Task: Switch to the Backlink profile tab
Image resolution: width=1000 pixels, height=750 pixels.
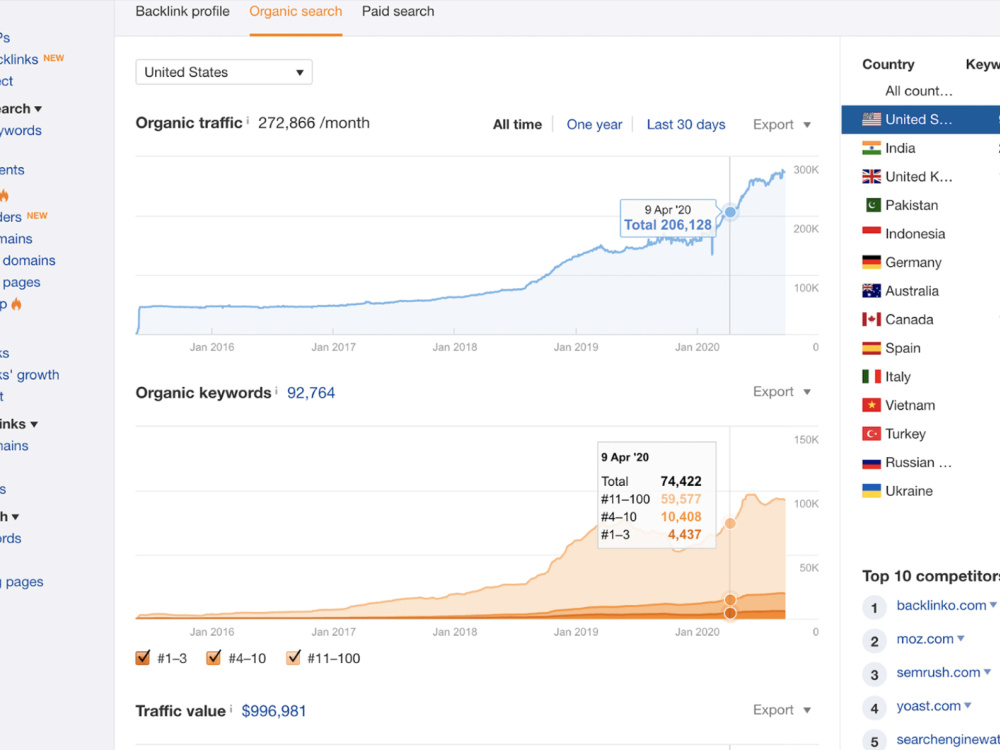Action: click(182, 11)
